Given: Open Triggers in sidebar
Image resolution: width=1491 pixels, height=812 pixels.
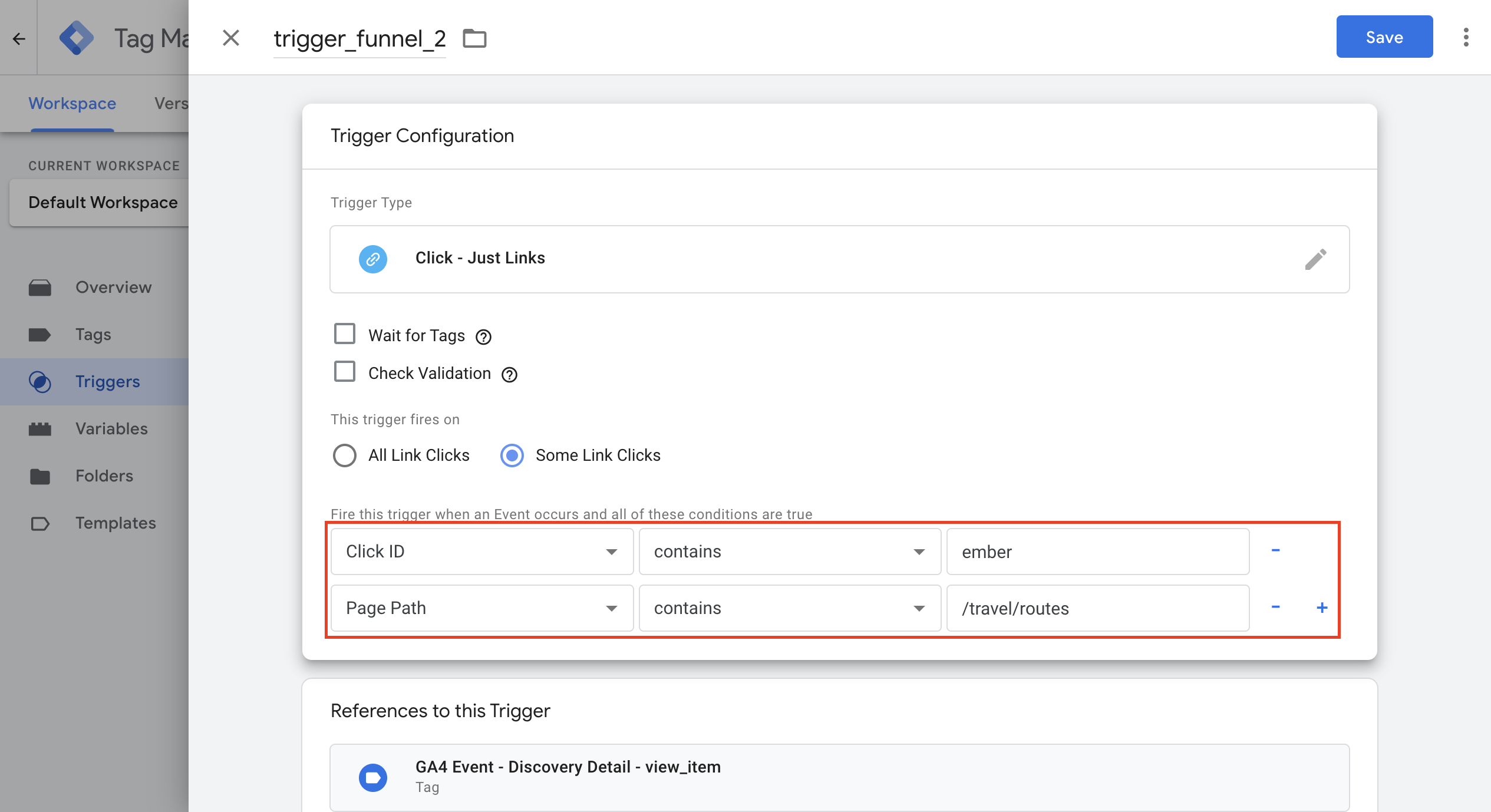Looking at the screenshot, I should click(x=94, y=382).
